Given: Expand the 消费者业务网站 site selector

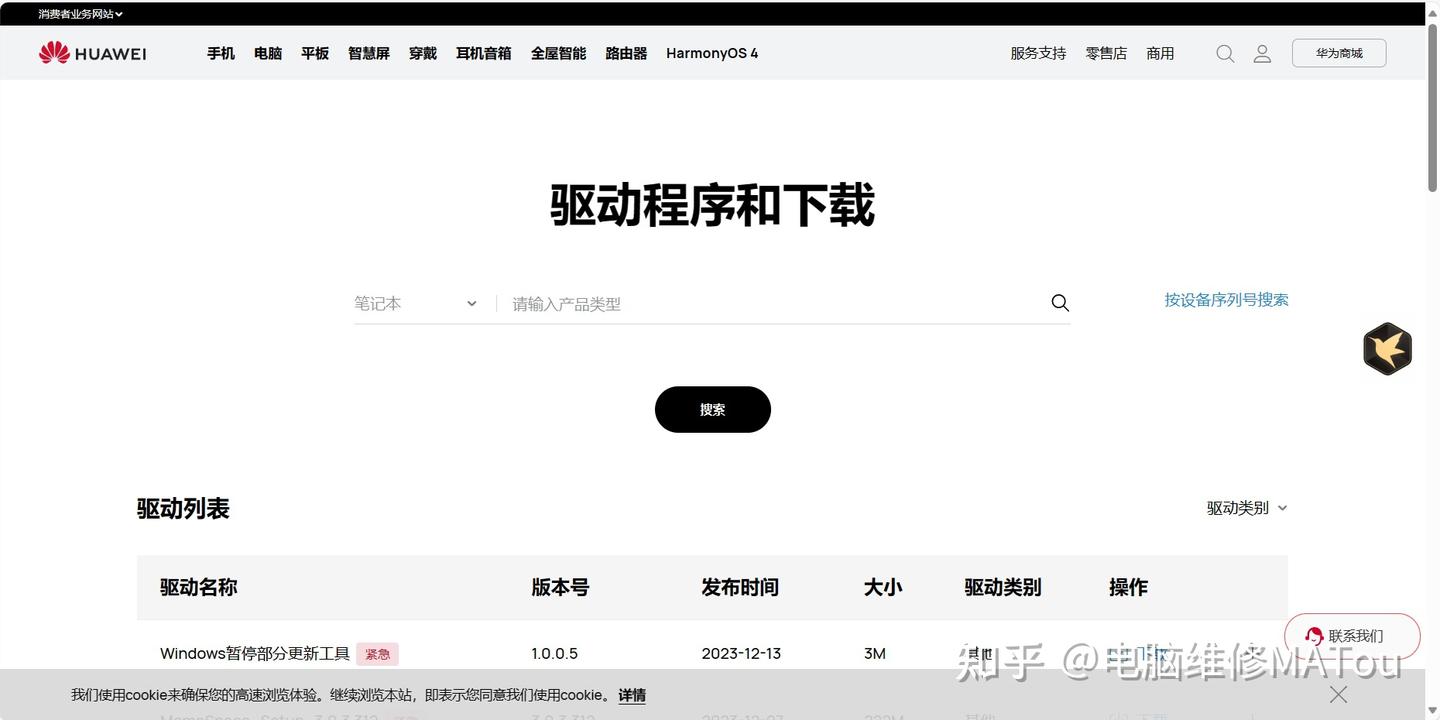Looking at the screenshot, I should click(80, 14).
